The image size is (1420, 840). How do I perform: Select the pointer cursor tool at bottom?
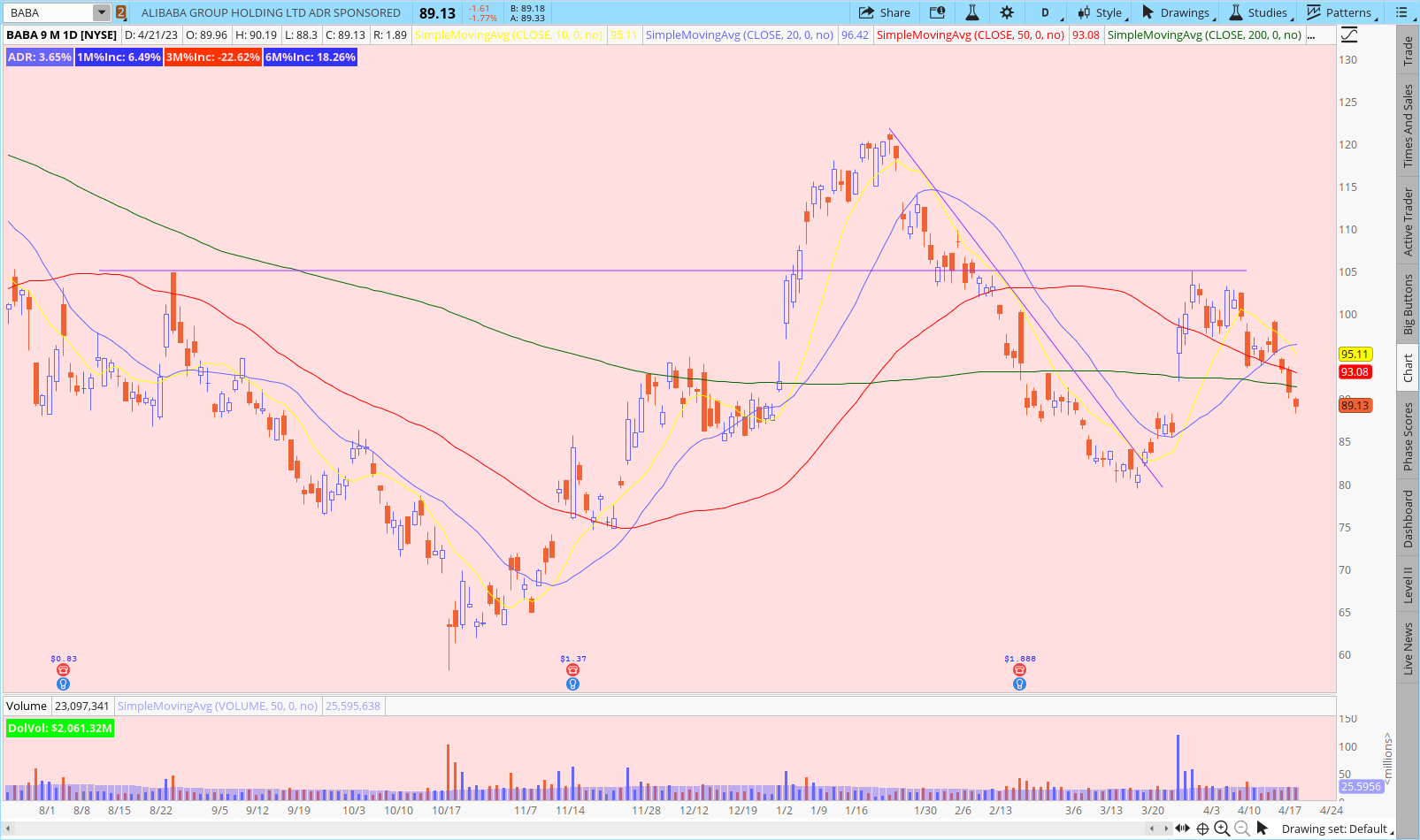coord(1263,829)
